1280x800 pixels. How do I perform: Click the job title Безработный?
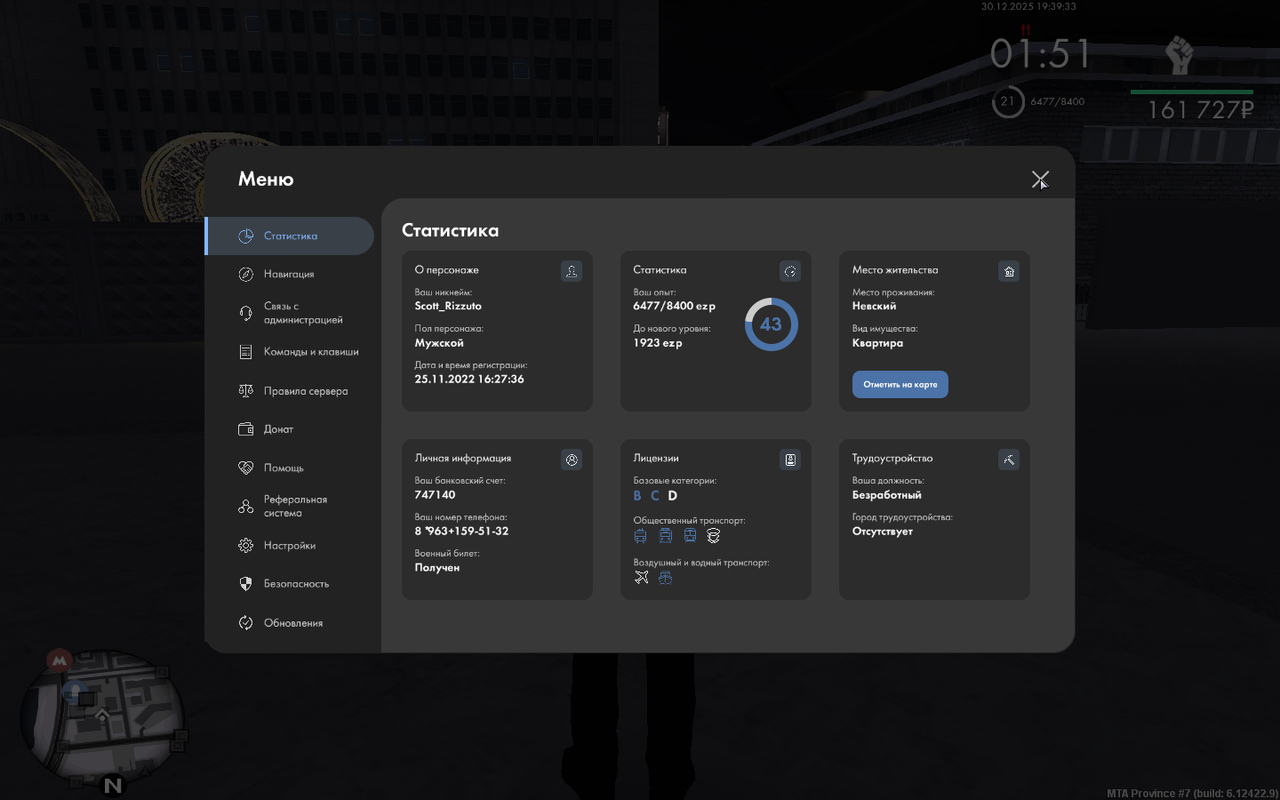(887, 495)
